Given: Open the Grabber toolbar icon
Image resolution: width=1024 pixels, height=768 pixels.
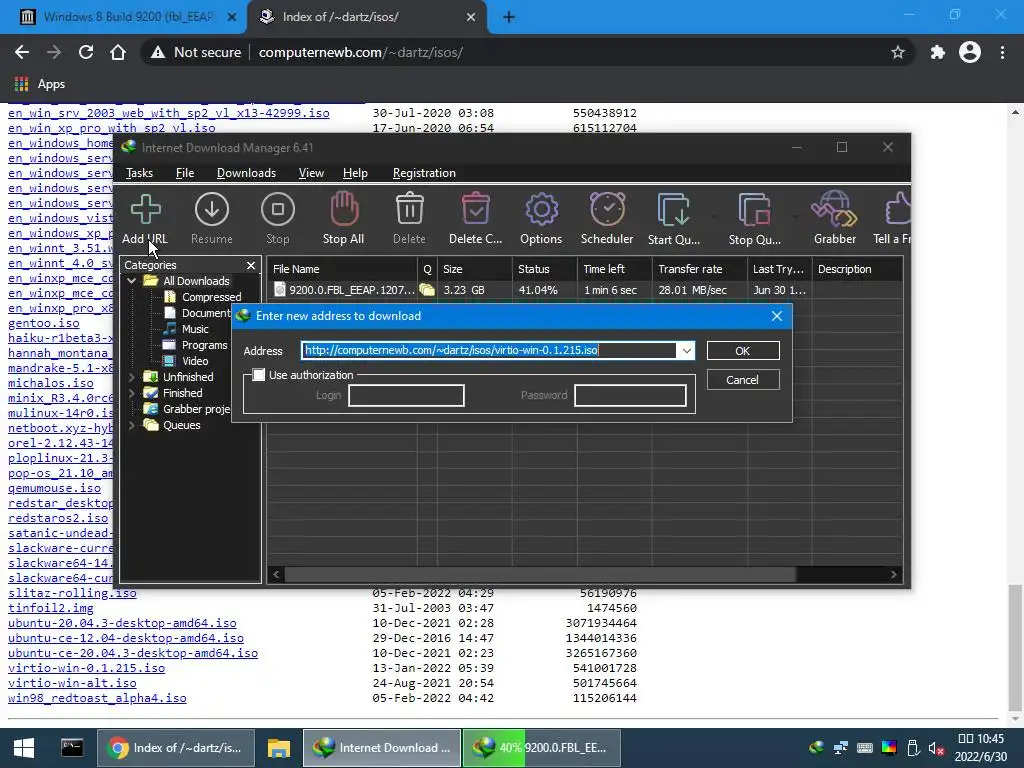Looking at the screenshot, I should pyautogui.click(x=835, y=209).
